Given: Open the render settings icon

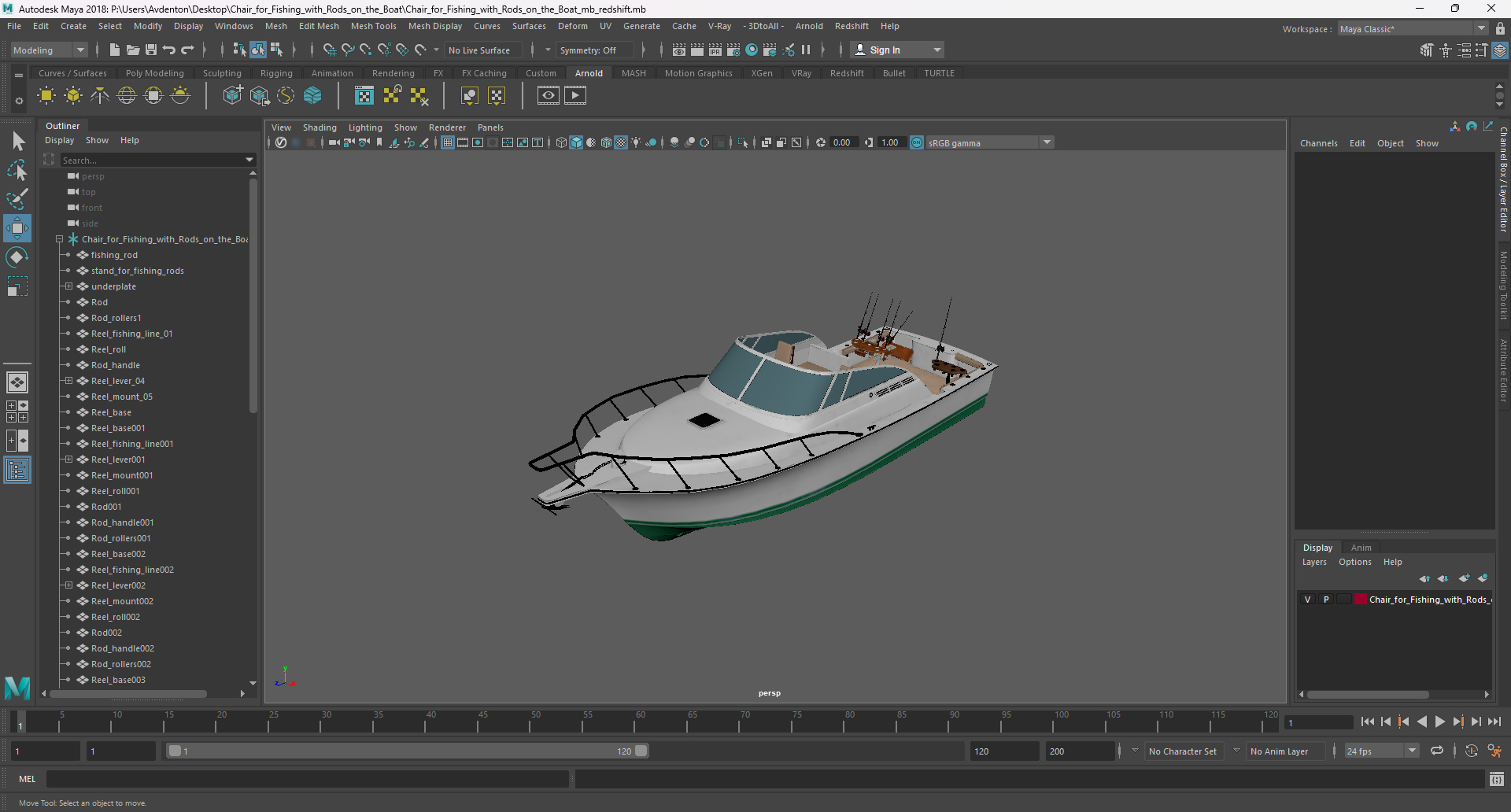Looking at the screenshot, I should pos(733,50).
